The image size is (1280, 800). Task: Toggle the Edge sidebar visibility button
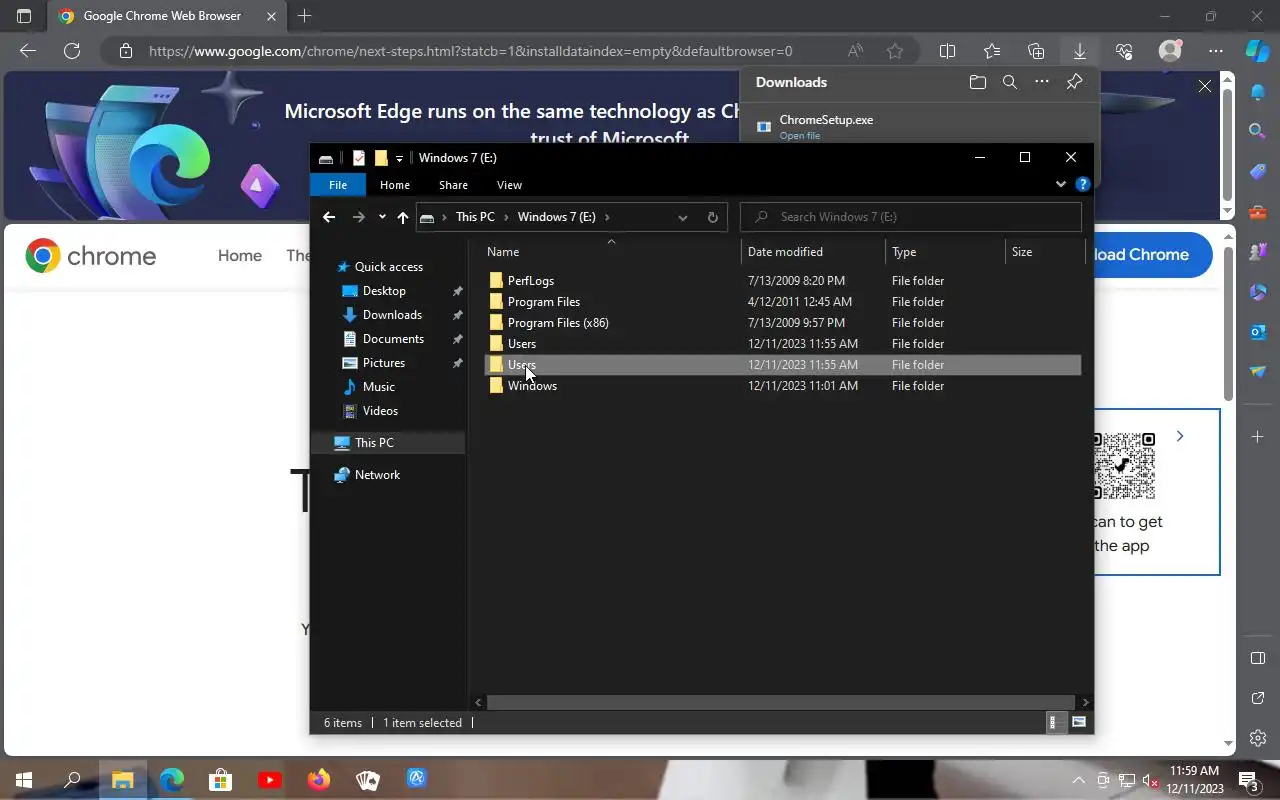coord(1258,658)
